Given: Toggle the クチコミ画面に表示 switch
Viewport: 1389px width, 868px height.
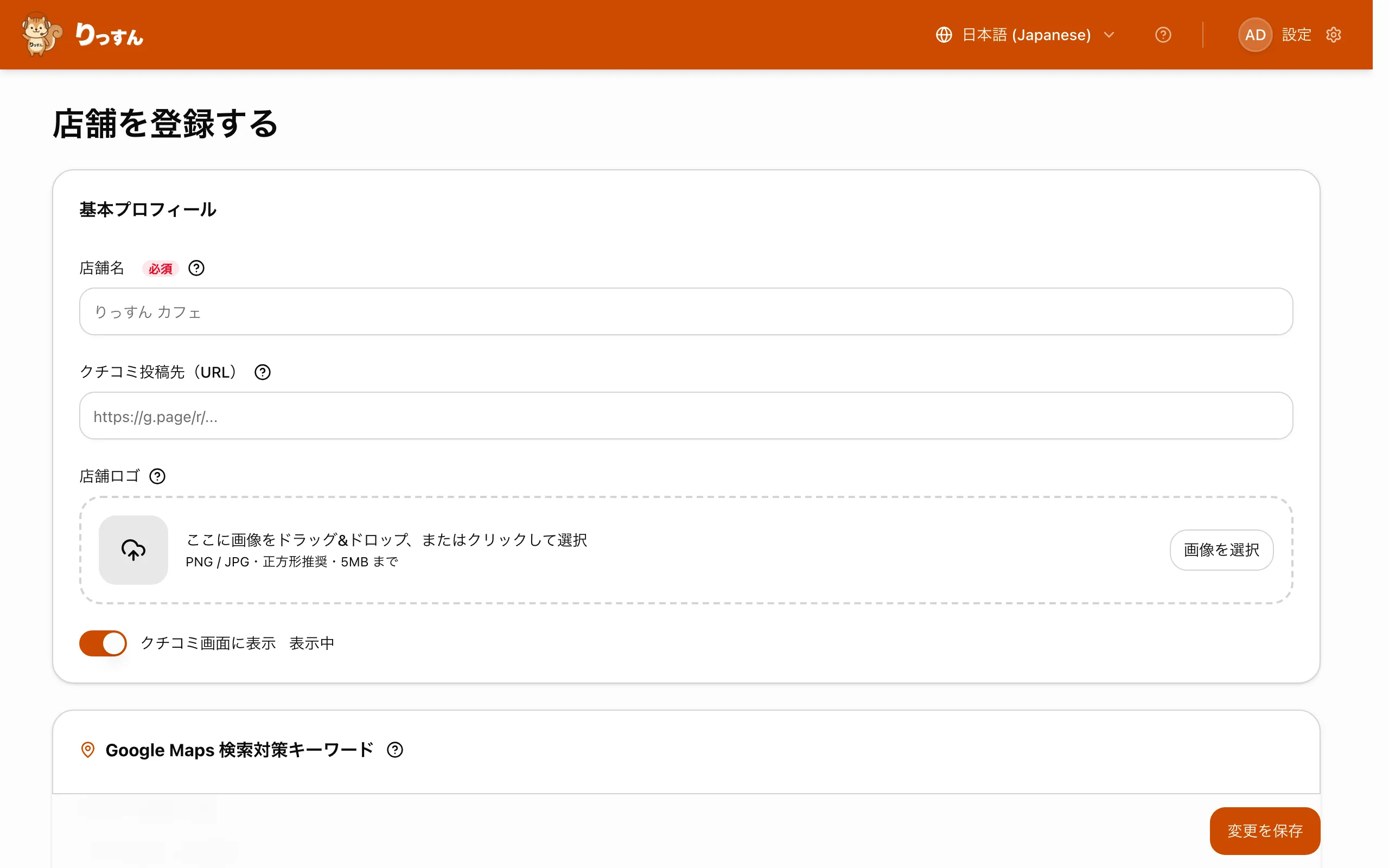Looking at the screenshot, I should tap(103, 643).
